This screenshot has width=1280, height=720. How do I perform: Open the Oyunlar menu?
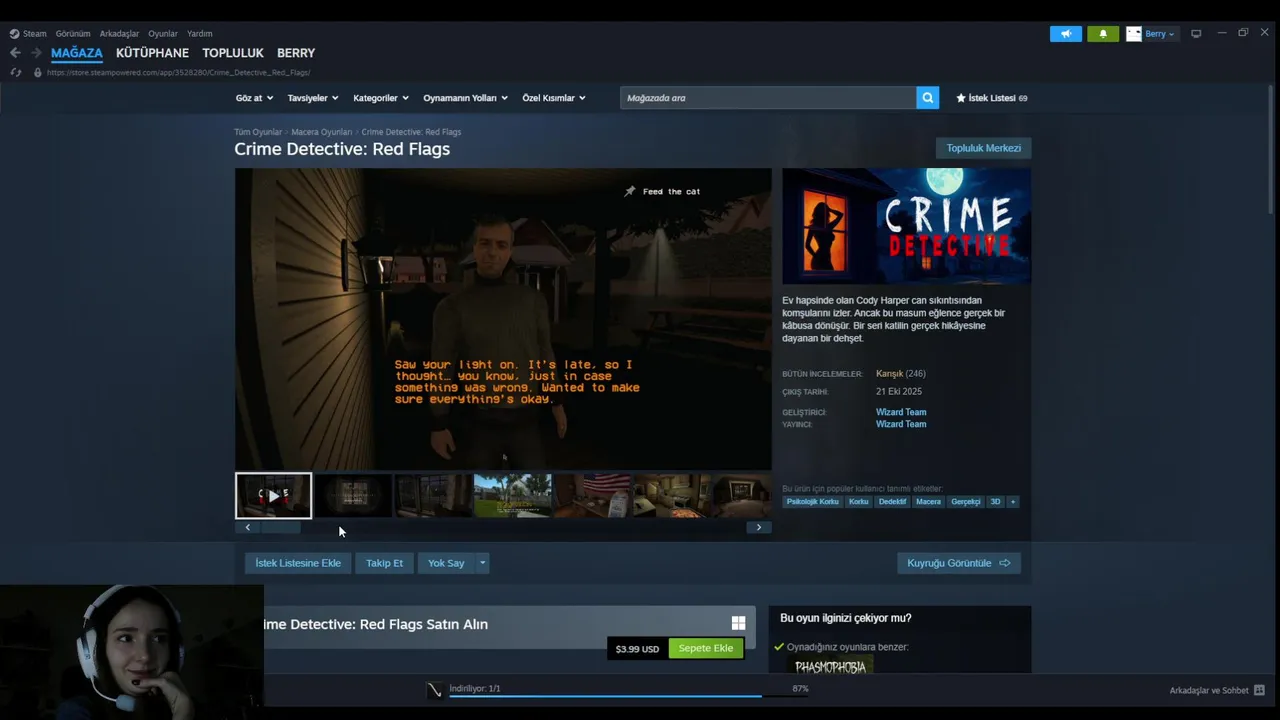tap(163, 34)
